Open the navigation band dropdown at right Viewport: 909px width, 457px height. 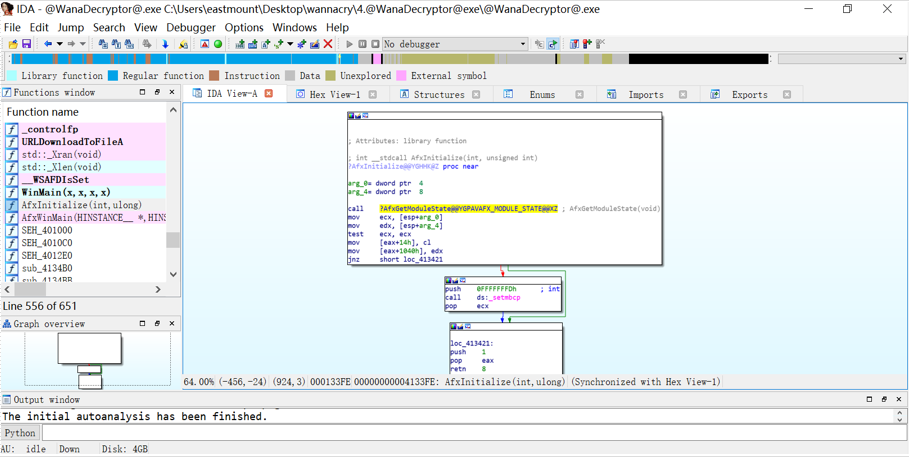coord(900,59)
